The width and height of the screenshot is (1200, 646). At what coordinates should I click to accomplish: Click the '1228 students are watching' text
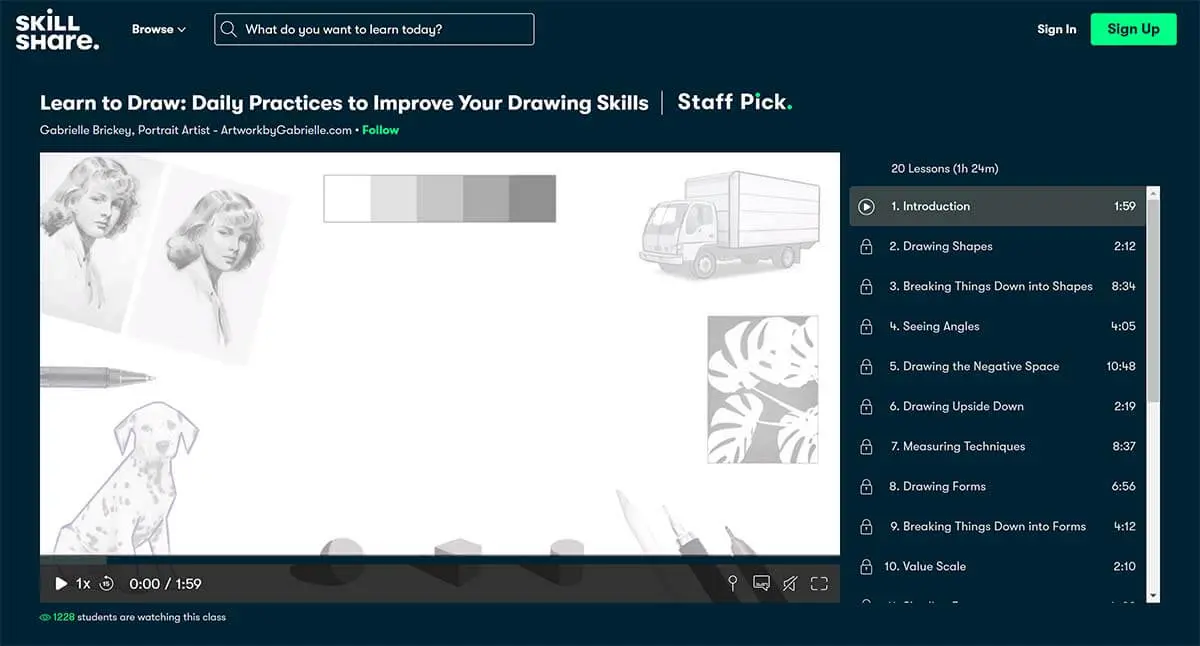tap(140, 617)
